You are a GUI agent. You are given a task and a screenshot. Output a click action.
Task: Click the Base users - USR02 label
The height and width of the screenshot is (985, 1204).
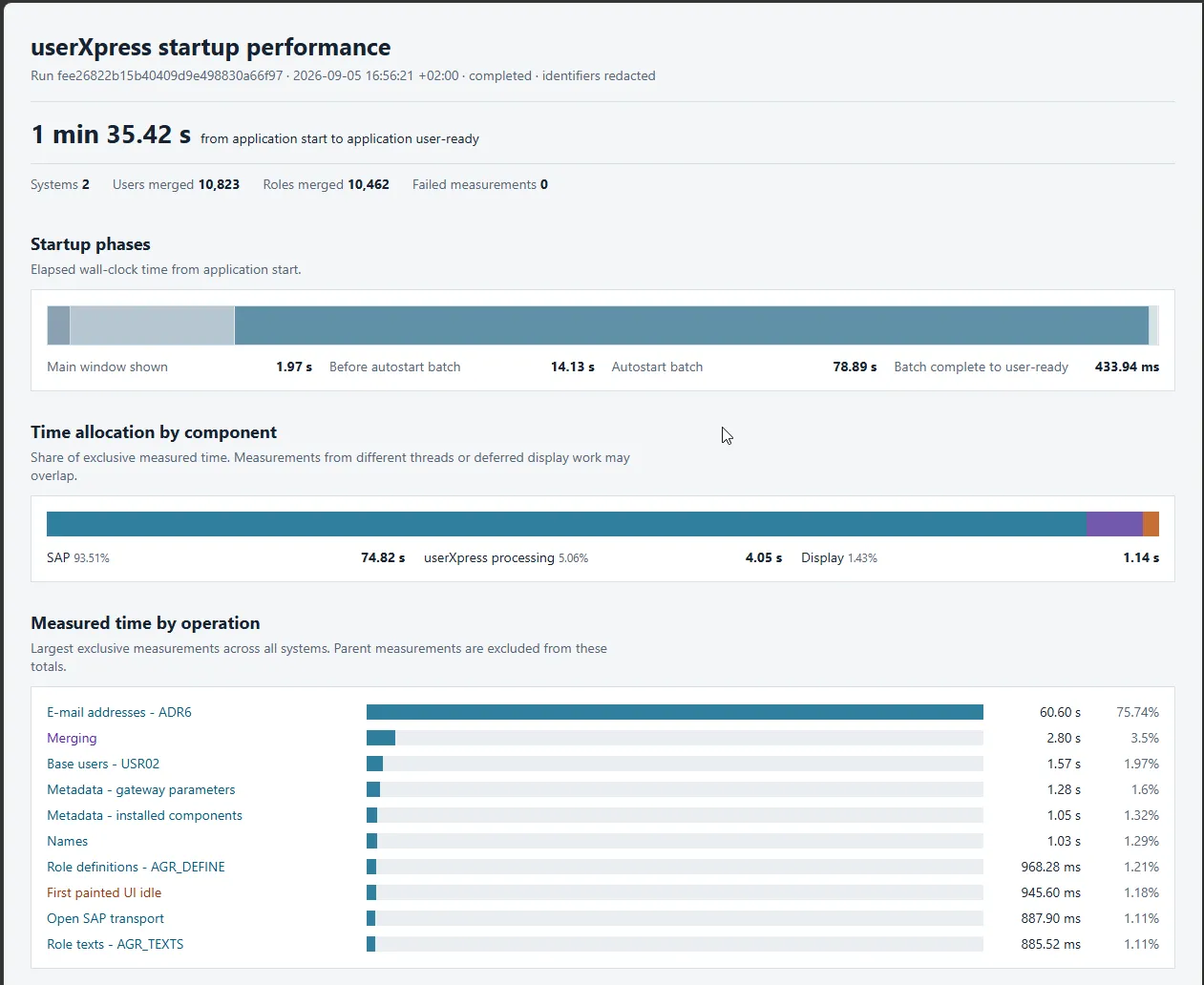tap(103, 764)
